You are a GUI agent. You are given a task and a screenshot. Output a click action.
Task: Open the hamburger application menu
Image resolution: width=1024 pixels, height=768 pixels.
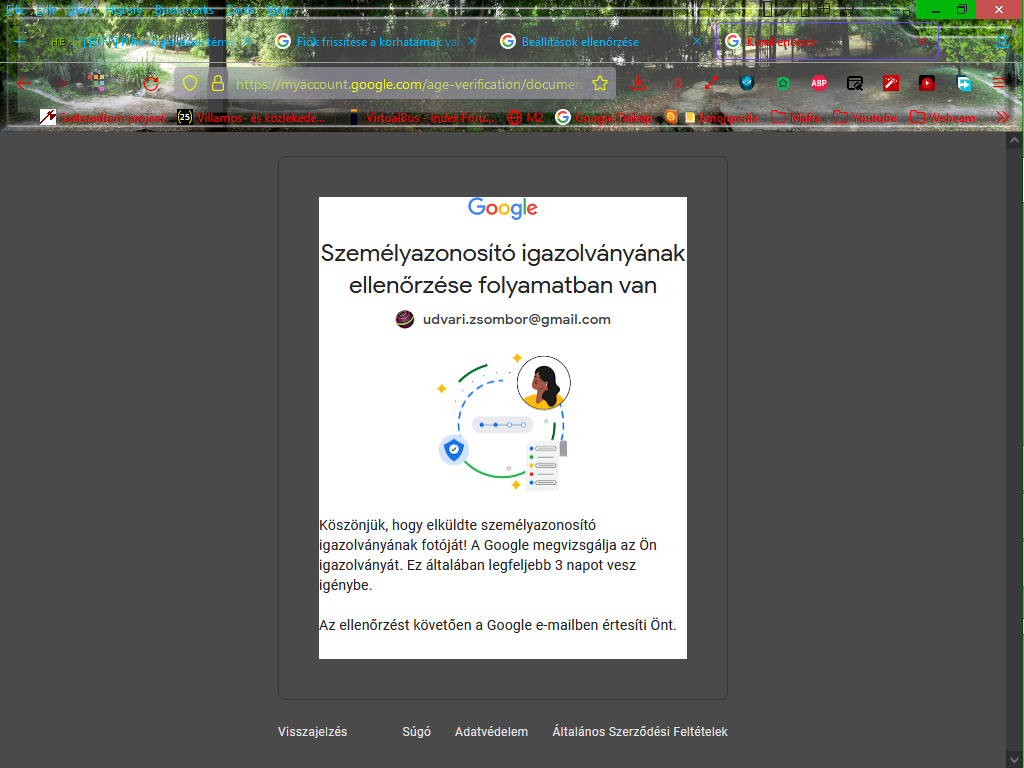[999, 83]
